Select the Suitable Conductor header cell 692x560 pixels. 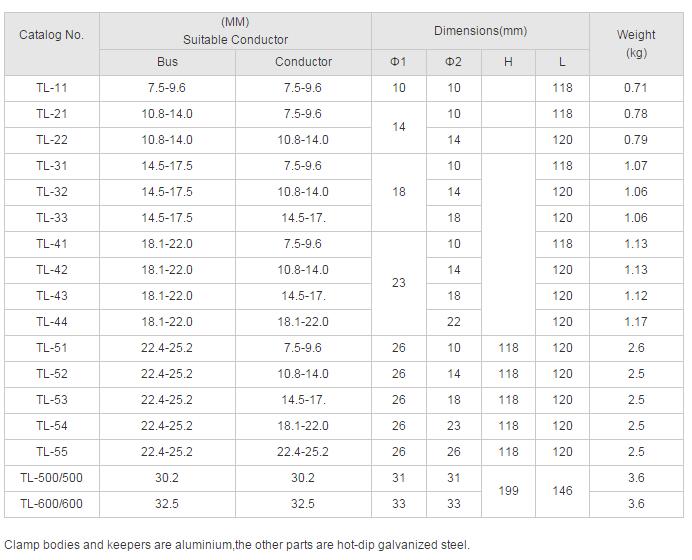click(235, 31)
